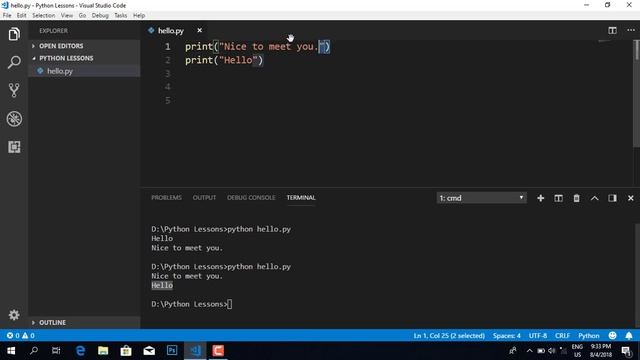Close the terminal panel

coord(631,198)
